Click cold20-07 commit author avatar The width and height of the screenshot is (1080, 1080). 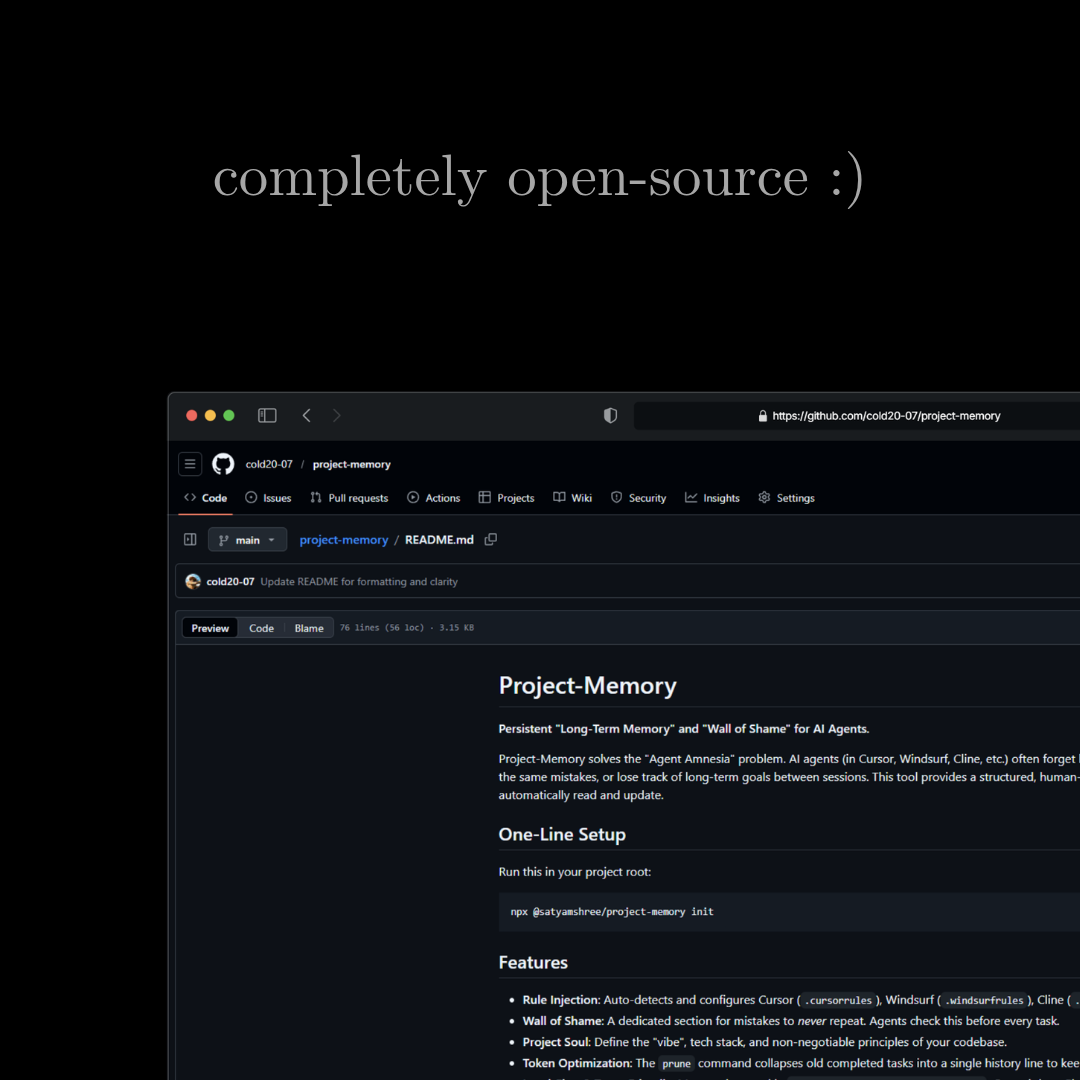click(193, 582)
